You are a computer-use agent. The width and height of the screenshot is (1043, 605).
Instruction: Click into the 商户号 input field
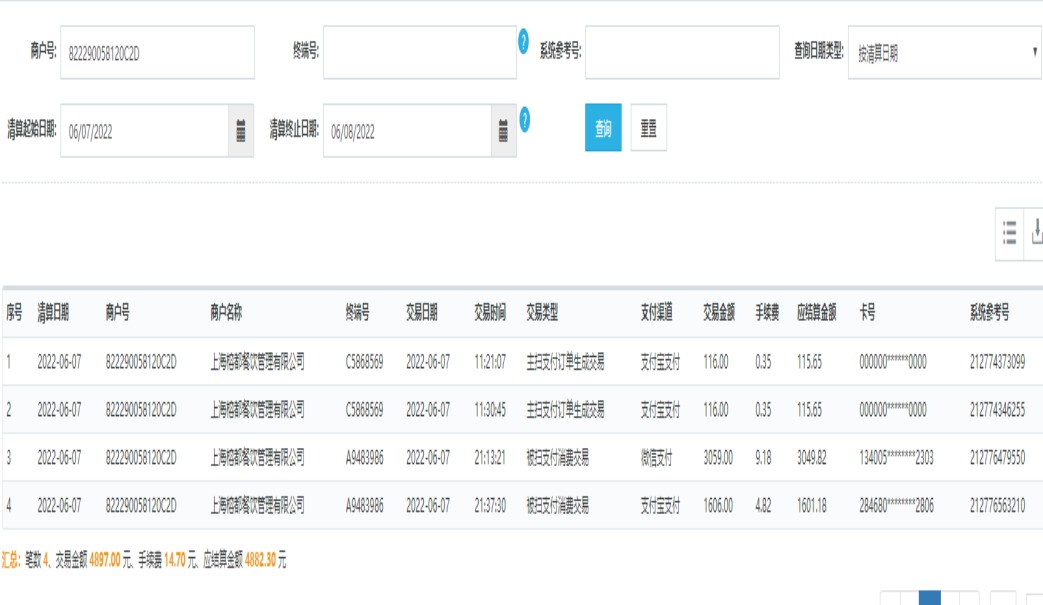click(x=157, y=53)
